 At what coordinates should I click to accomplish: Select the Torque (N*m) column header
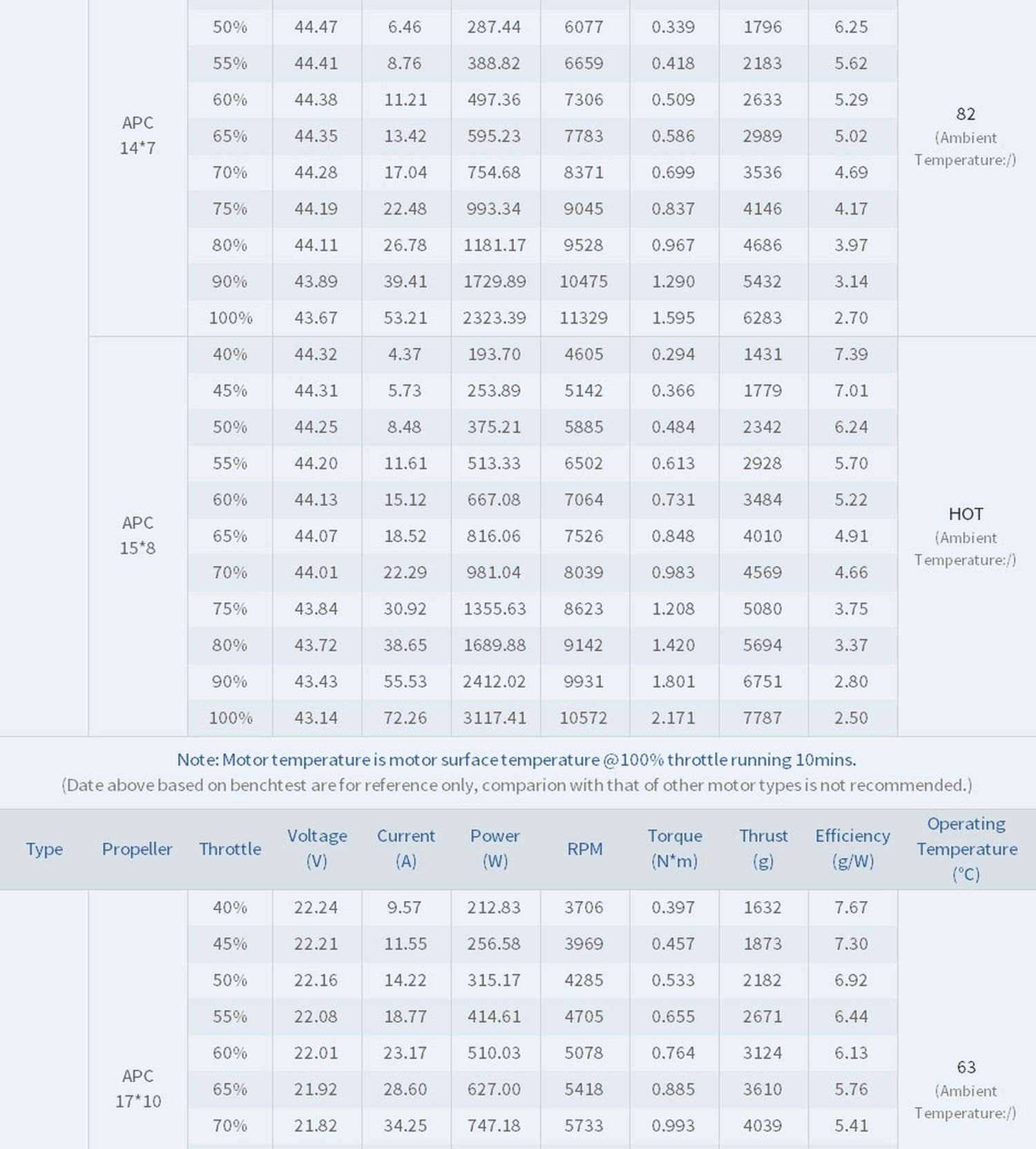click(674, 848)
